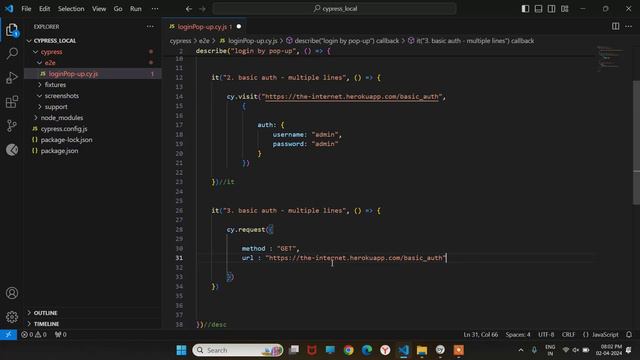Expand the support folder
The image size is (640, 360).
pyautogui.click(x=40, y=107)
